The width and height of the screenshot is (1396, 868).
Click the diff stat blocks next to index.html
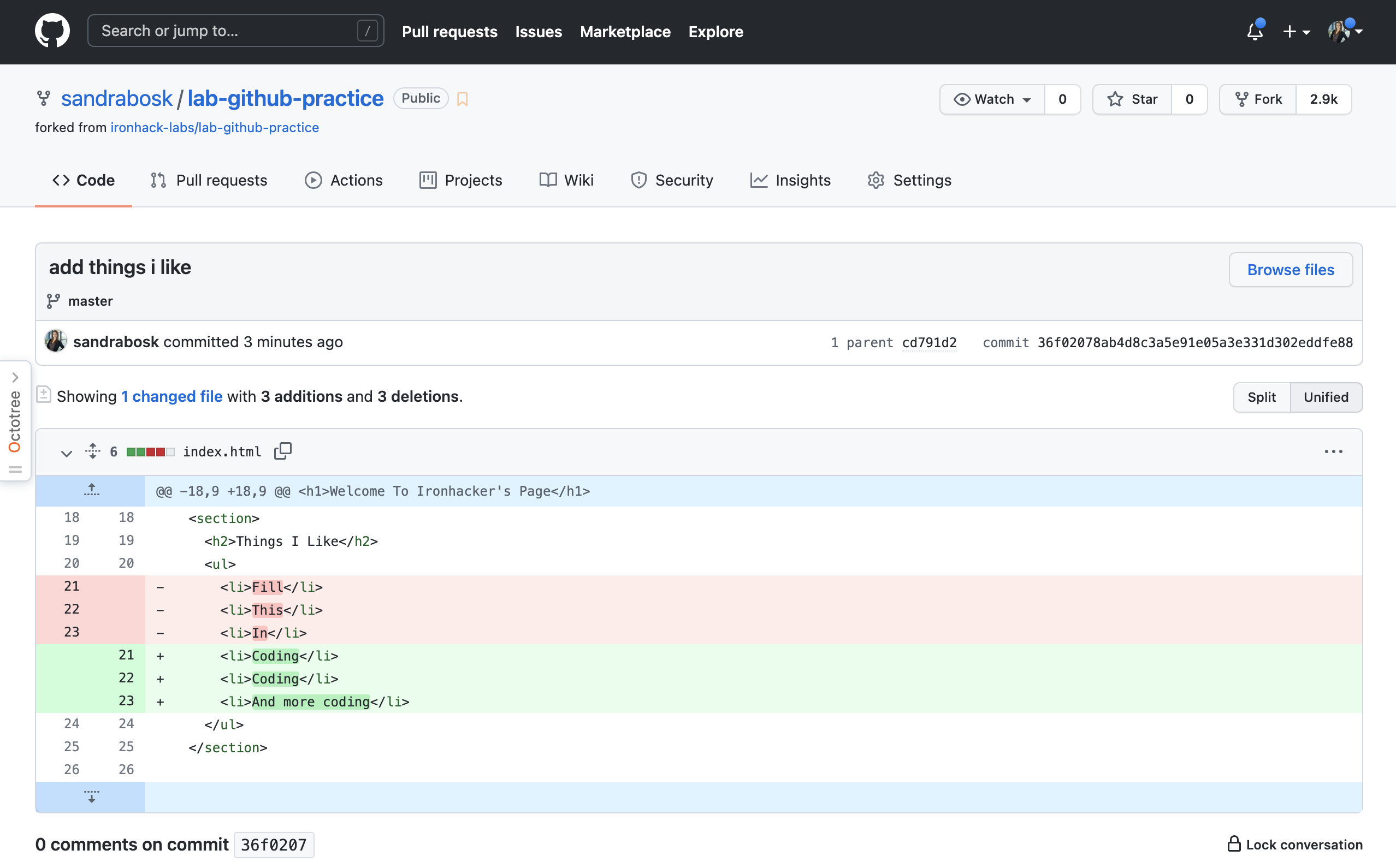151,451
